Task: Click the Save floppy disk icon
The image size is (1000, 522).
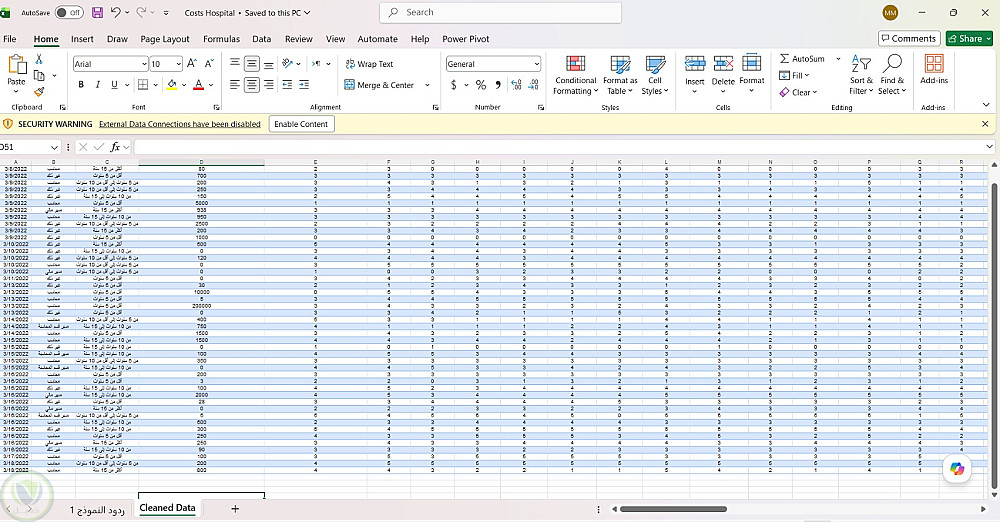Action: (97, 12)
